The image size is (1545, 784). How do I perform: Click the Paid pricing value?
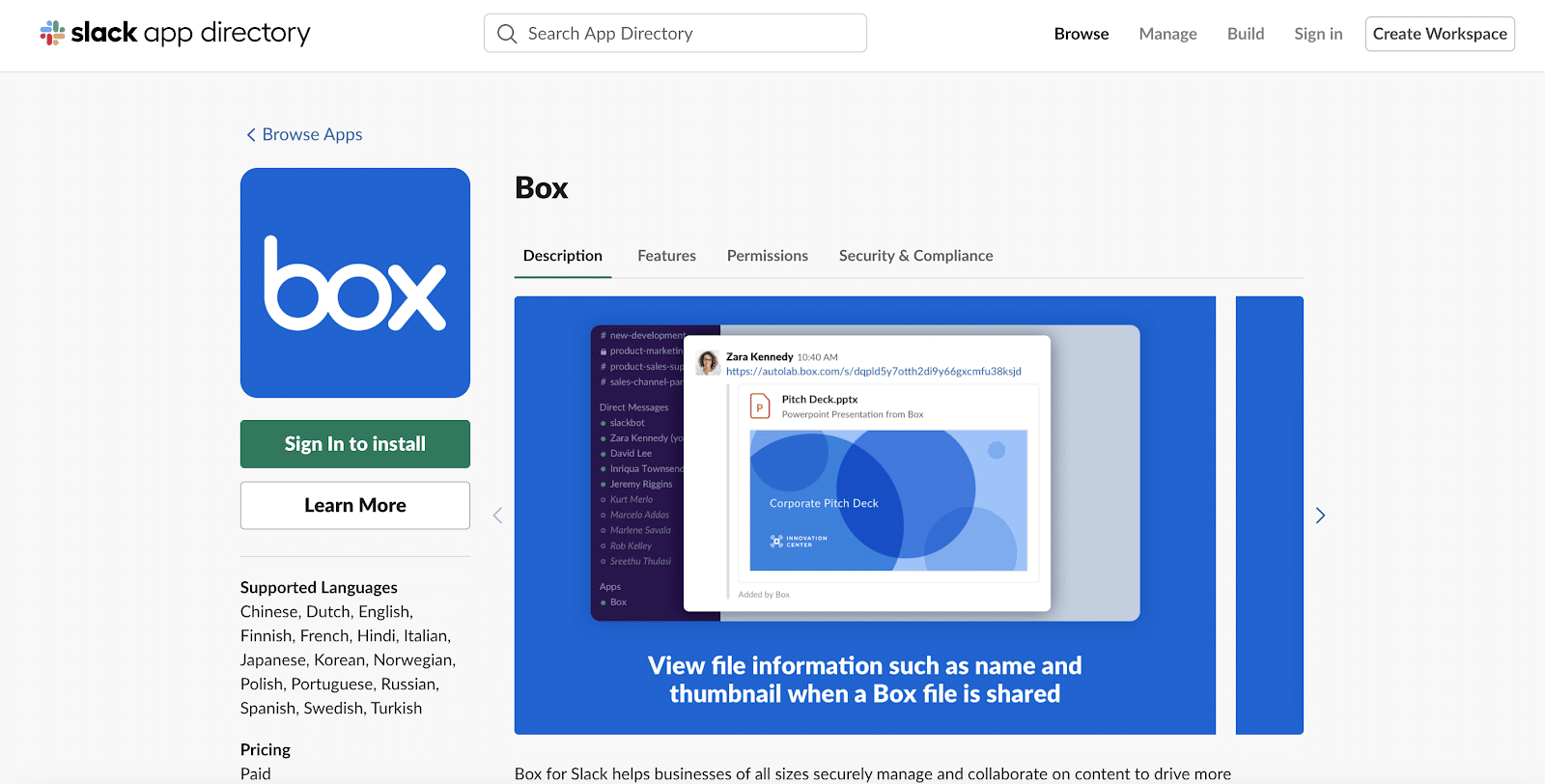click(256, 773)
